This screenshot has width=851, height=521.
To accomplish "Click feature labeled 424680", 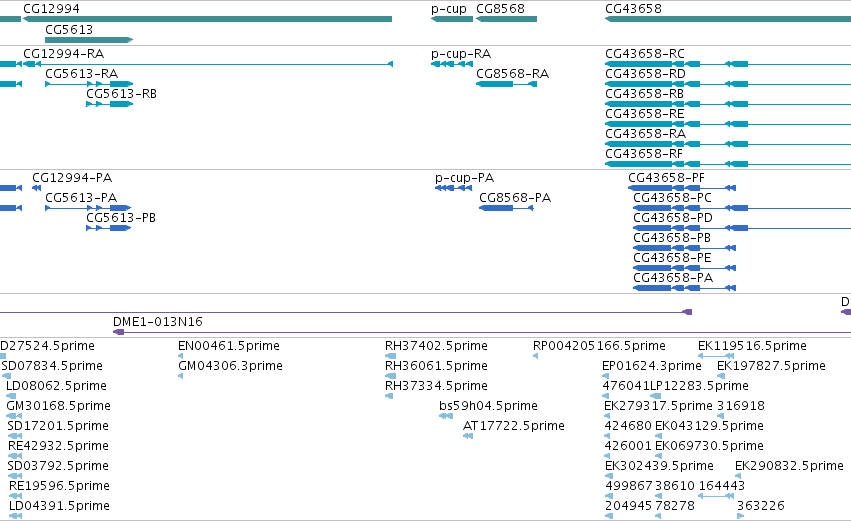I will pos(628,426).
